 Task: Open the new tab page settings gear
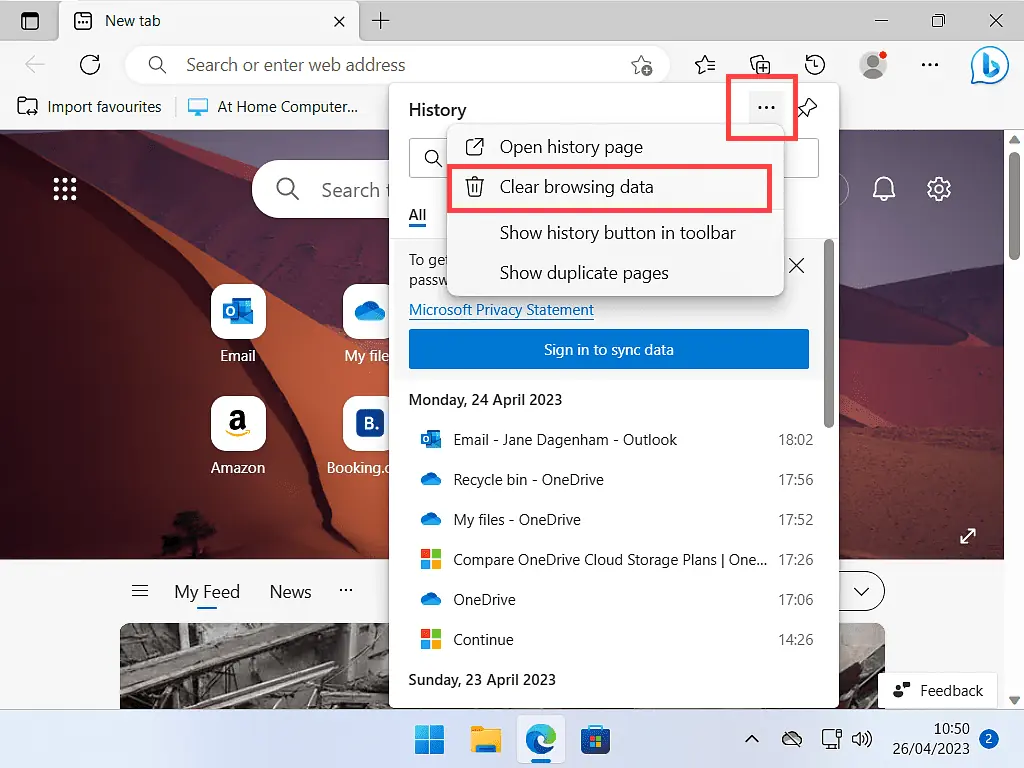tap(938, 188)
